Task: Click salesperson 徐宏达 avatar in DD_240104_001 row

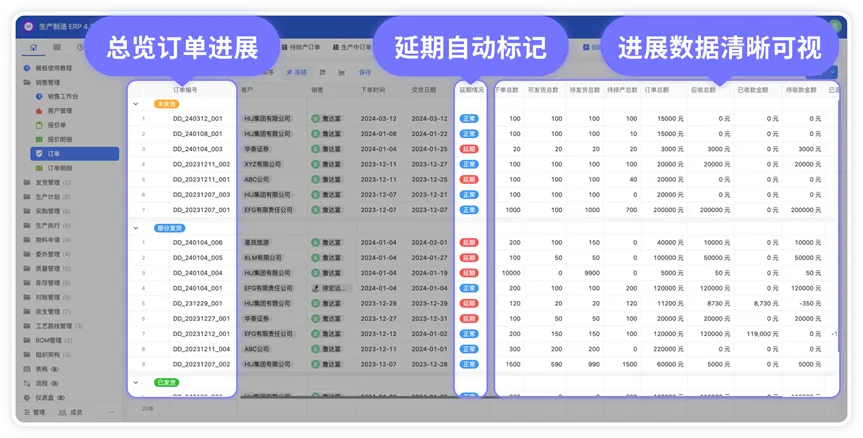Action: [316, 288]
